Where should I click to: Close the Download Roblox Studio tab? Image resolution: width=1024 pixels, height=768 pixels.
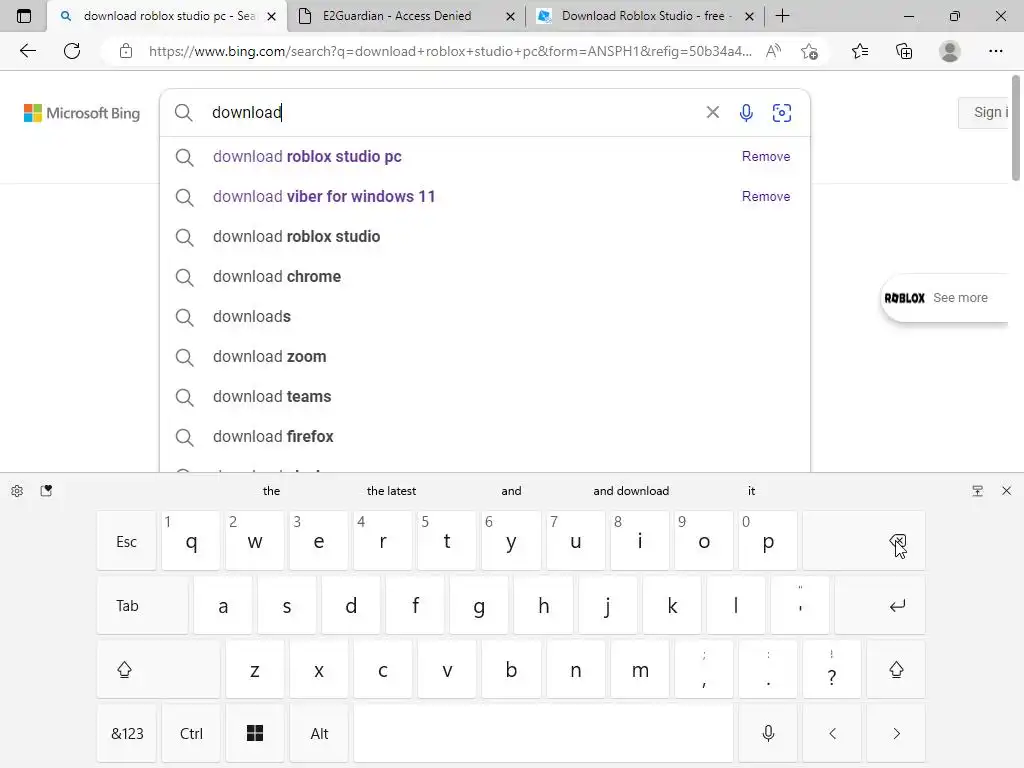coord(750,16)
